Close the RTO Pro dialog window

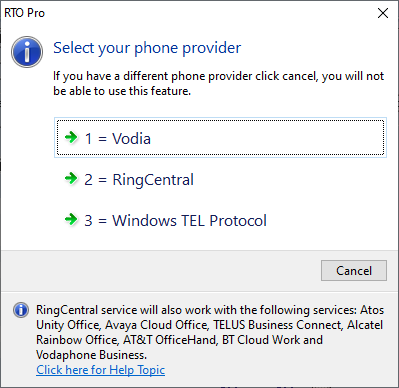[383, 13]
